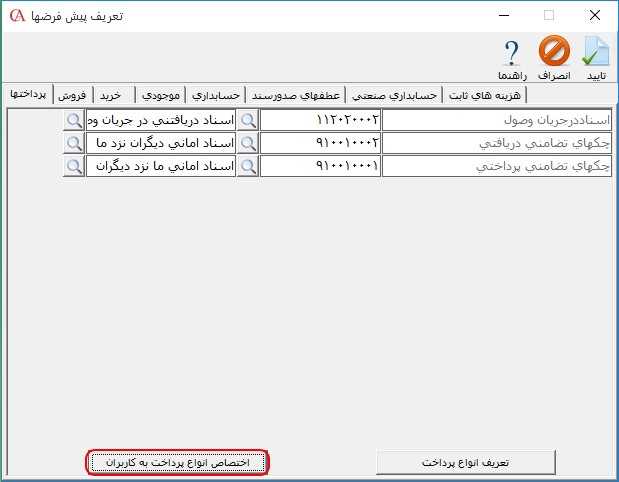The width and height of the screenshot is (619, 482).
Task: Click the تعریف انواع پرداخت button
Action: tap(465, 462)
